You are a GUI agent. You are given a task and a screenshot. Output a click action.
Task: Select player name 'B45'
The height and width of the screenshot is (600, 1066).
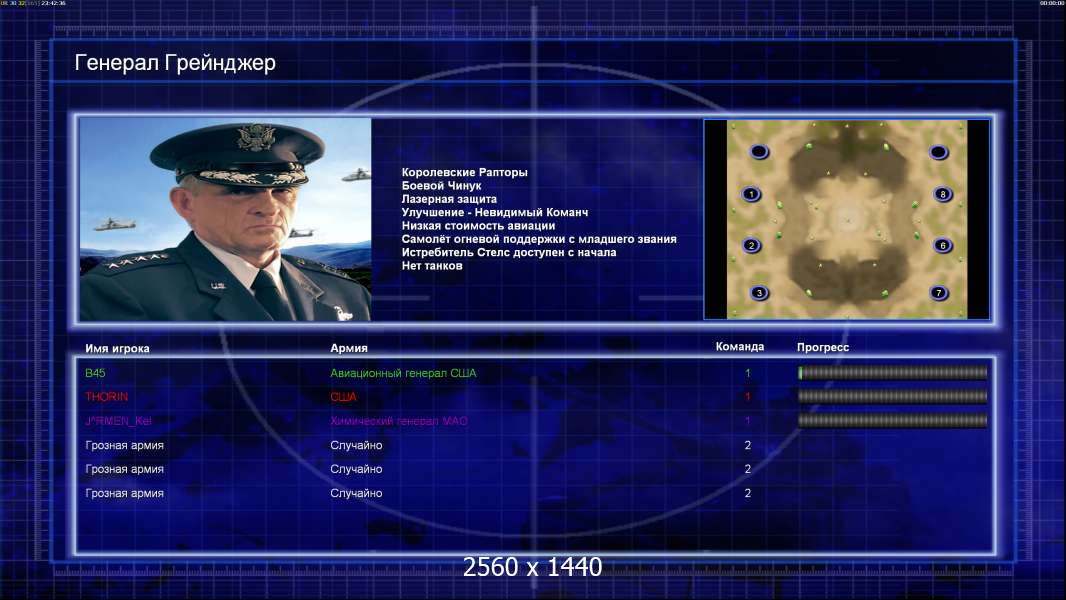tap(95, 373)
